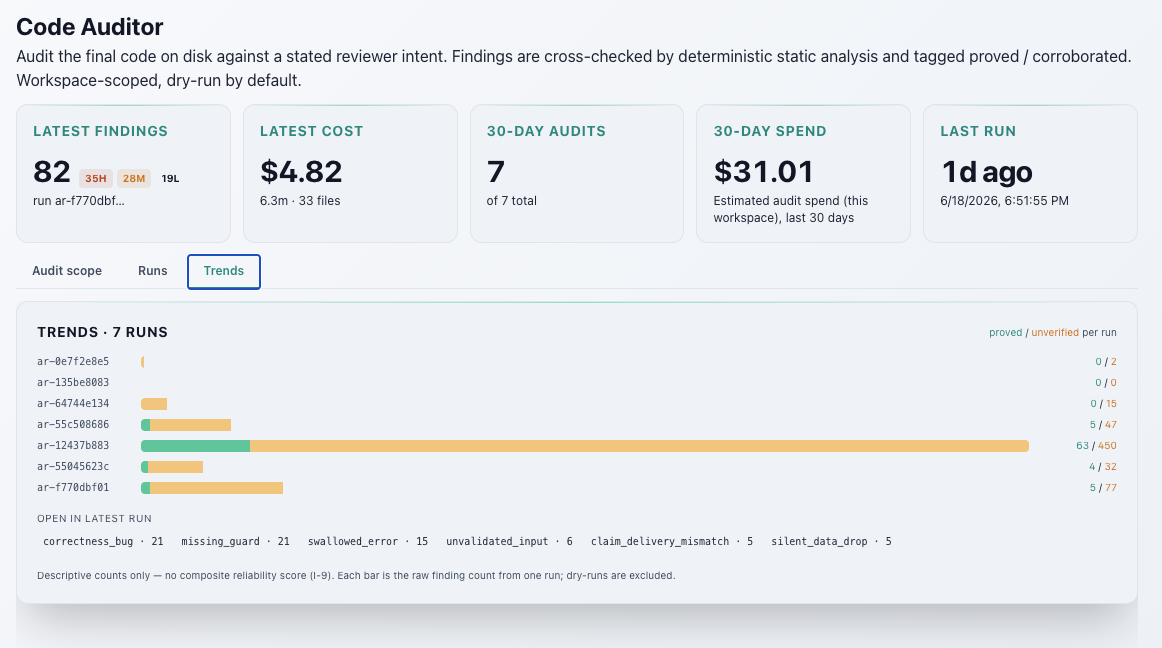1162x648 pixels.
Task: Click the 19L low-severity badge
Action: [170, 179]
